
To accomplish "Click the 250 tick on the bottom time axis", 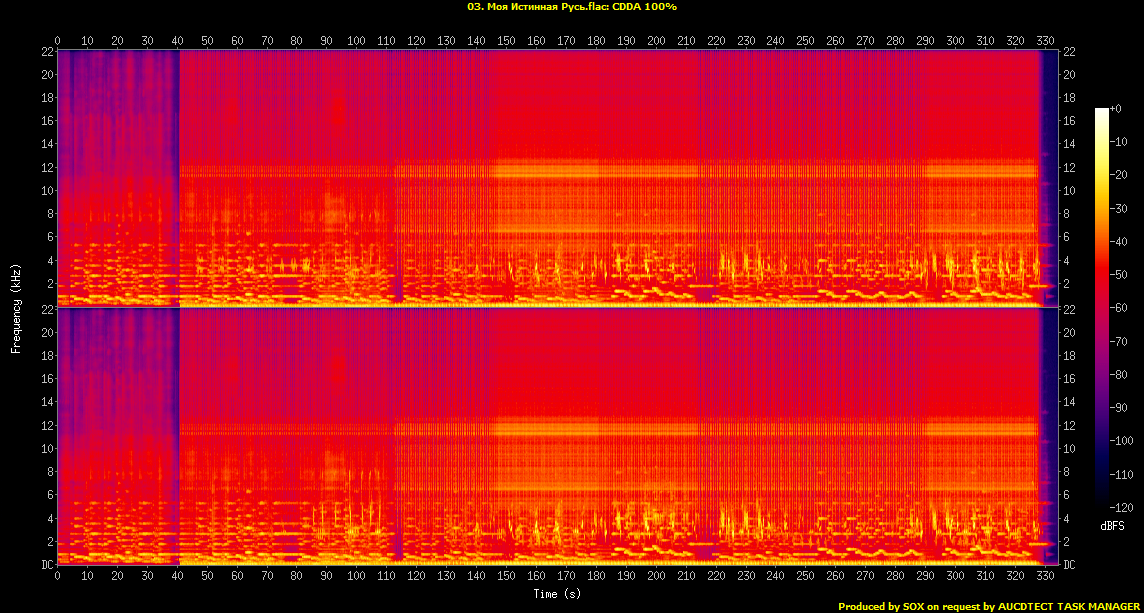I will pyautogui.click(x=805, y=576).
